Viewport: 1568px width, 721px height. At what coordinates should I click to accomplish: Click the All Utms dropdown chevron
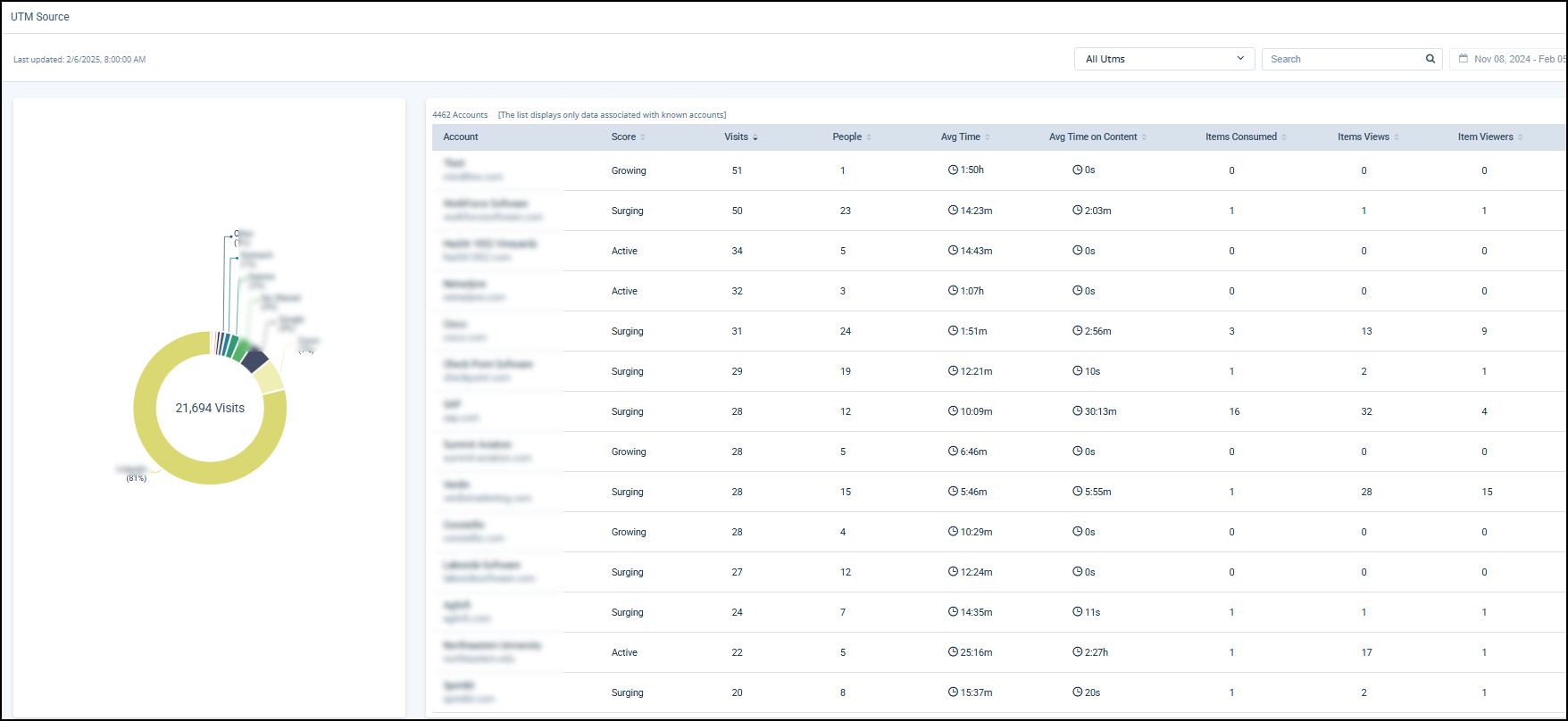pyautogui.click(x=1240, y=59)
